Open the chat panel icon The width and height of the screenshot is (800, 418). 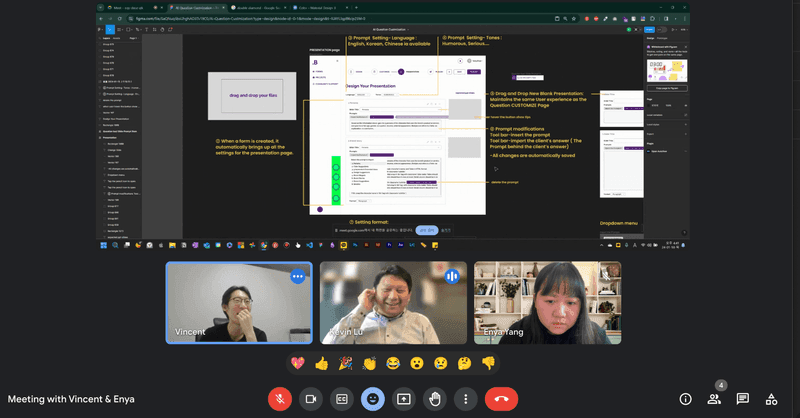point(743,398)
